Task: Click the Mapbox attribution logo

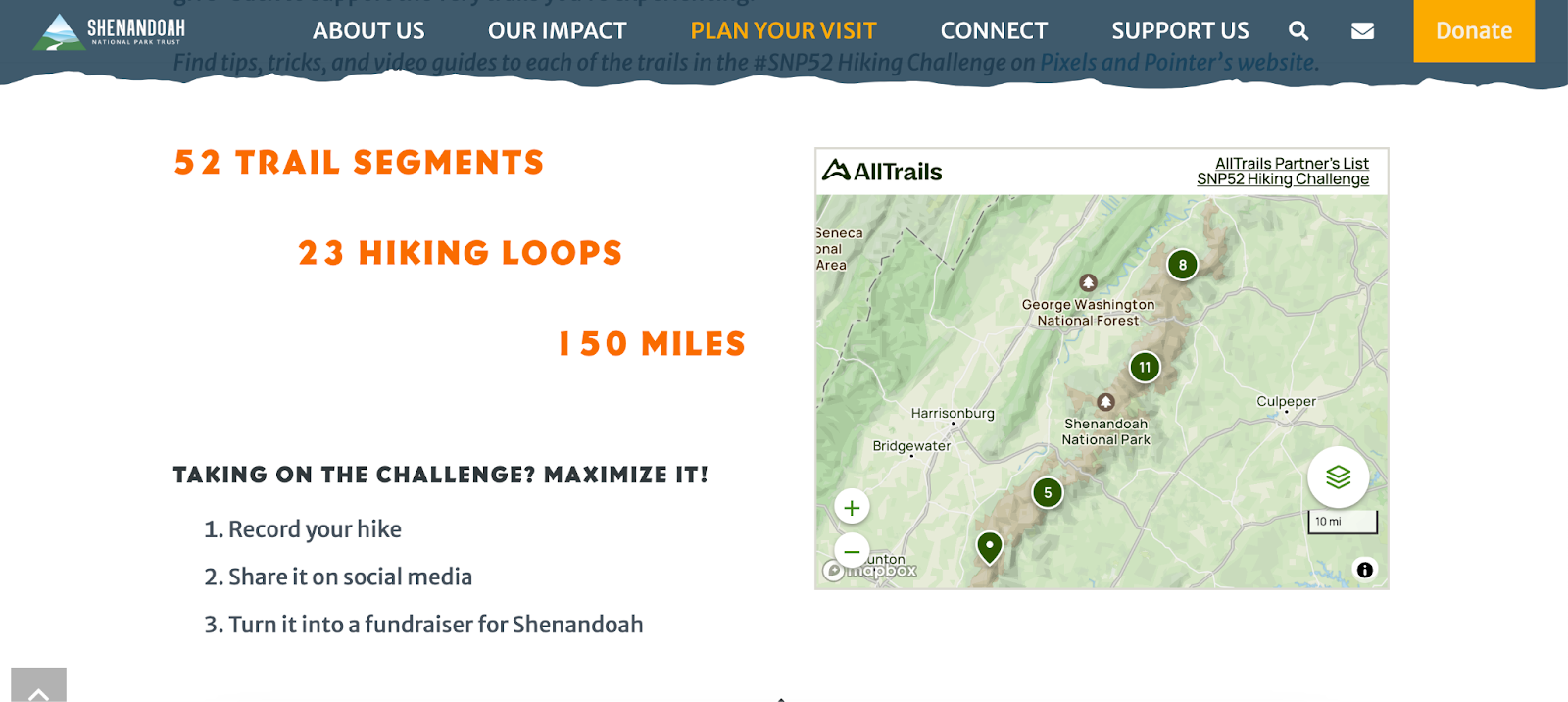Action: (872, 570)
